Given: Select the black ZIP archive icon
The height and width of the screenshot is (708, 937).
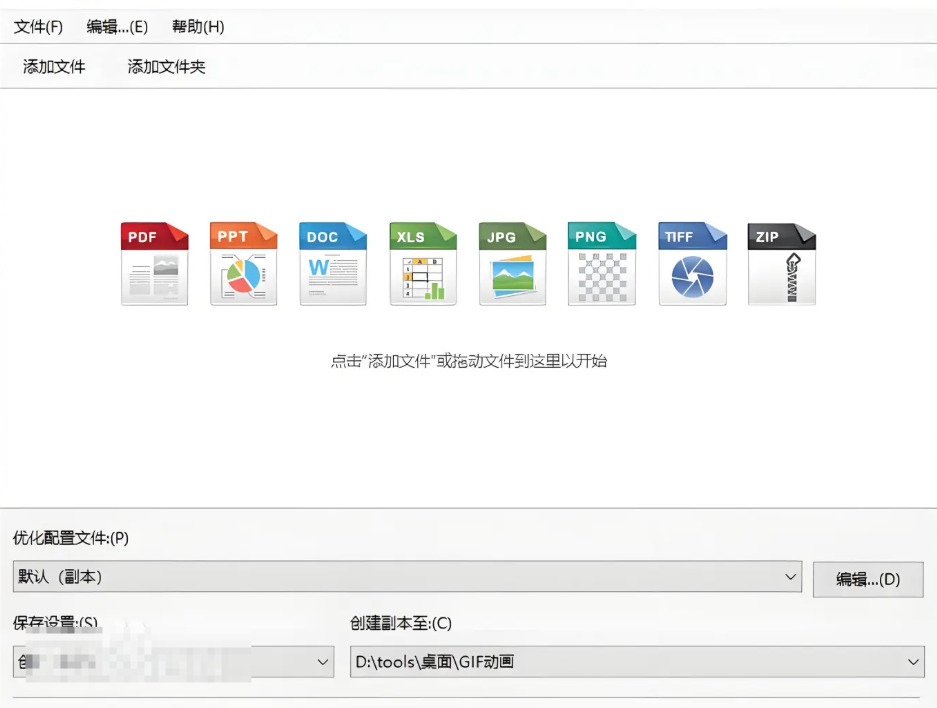Looking at the screenshot, I should click(x=782, y=263).
